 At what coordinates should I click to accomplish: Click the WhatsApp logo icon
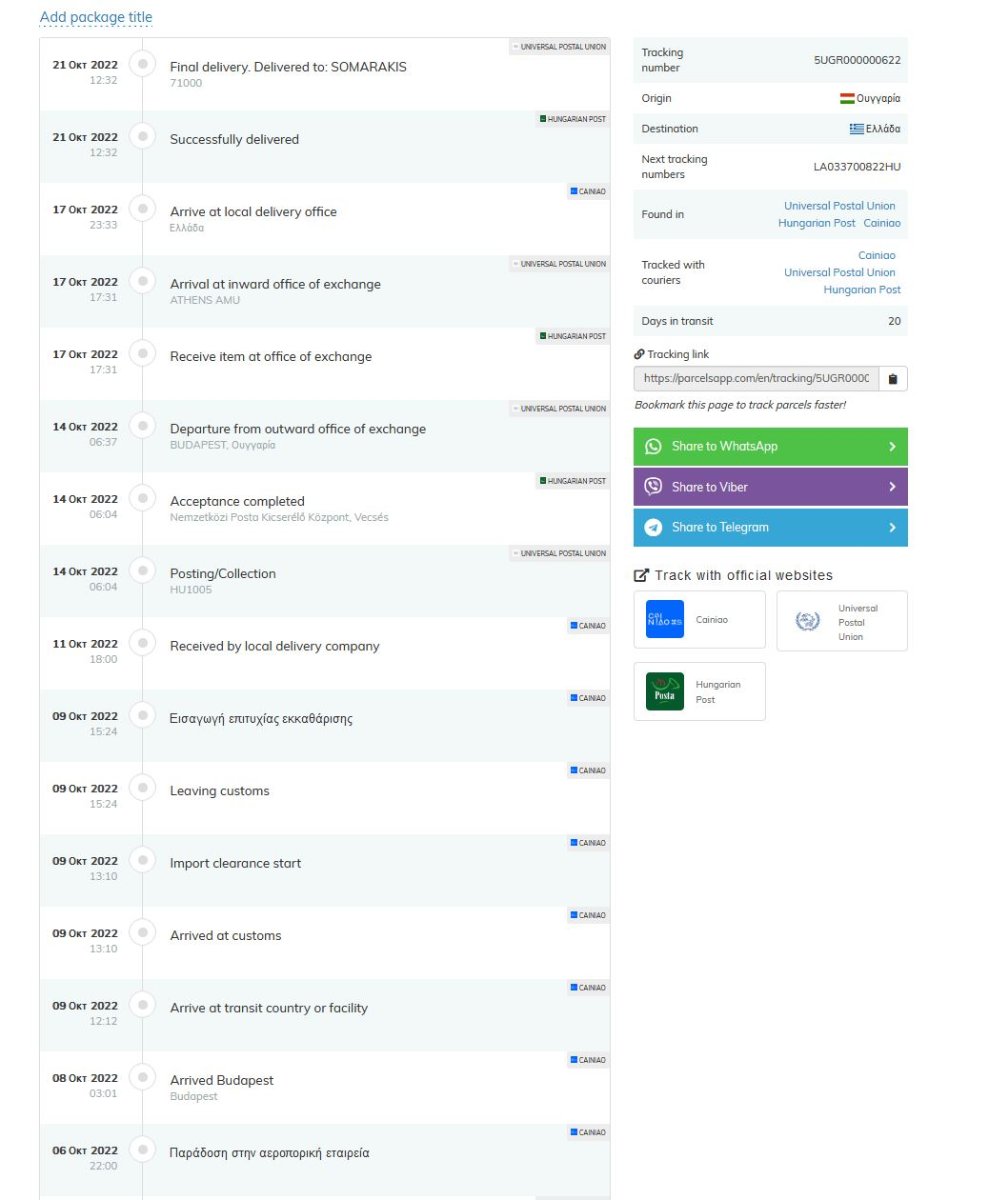click(x=653, y=446)
